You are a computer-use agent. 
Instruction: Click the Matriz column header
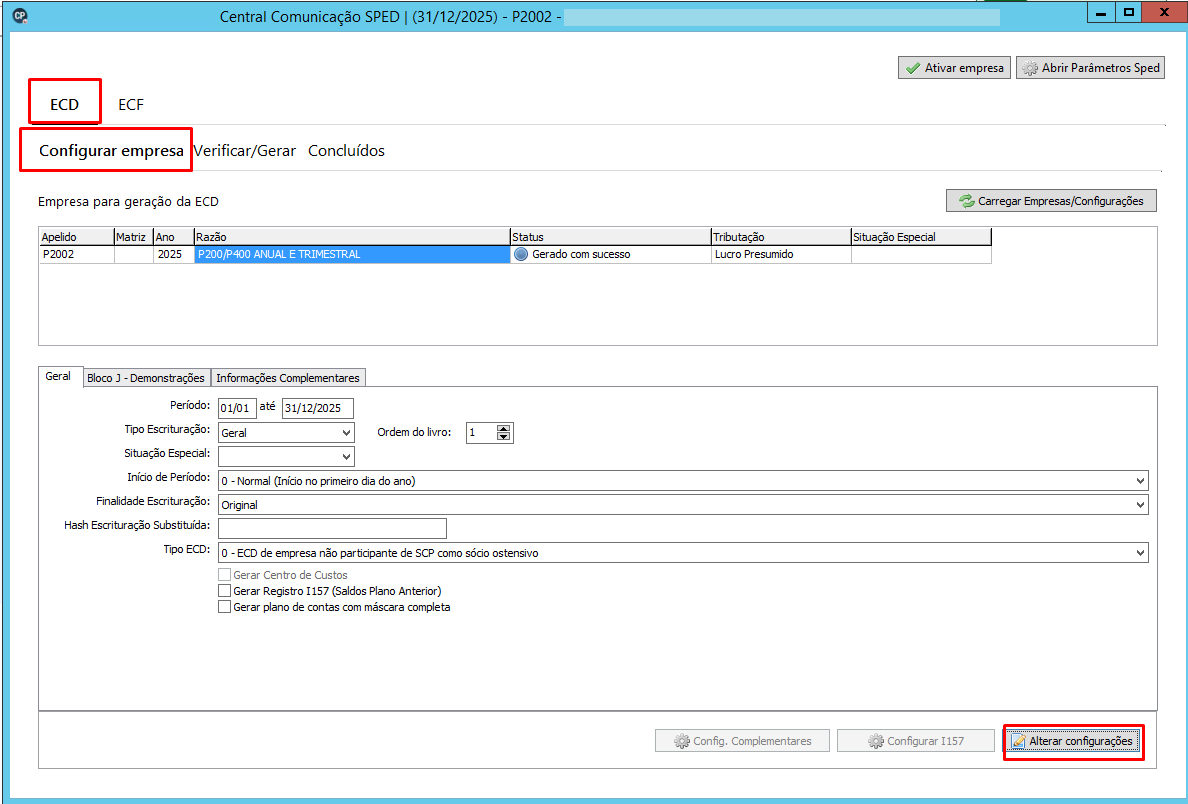pos(133,237)
